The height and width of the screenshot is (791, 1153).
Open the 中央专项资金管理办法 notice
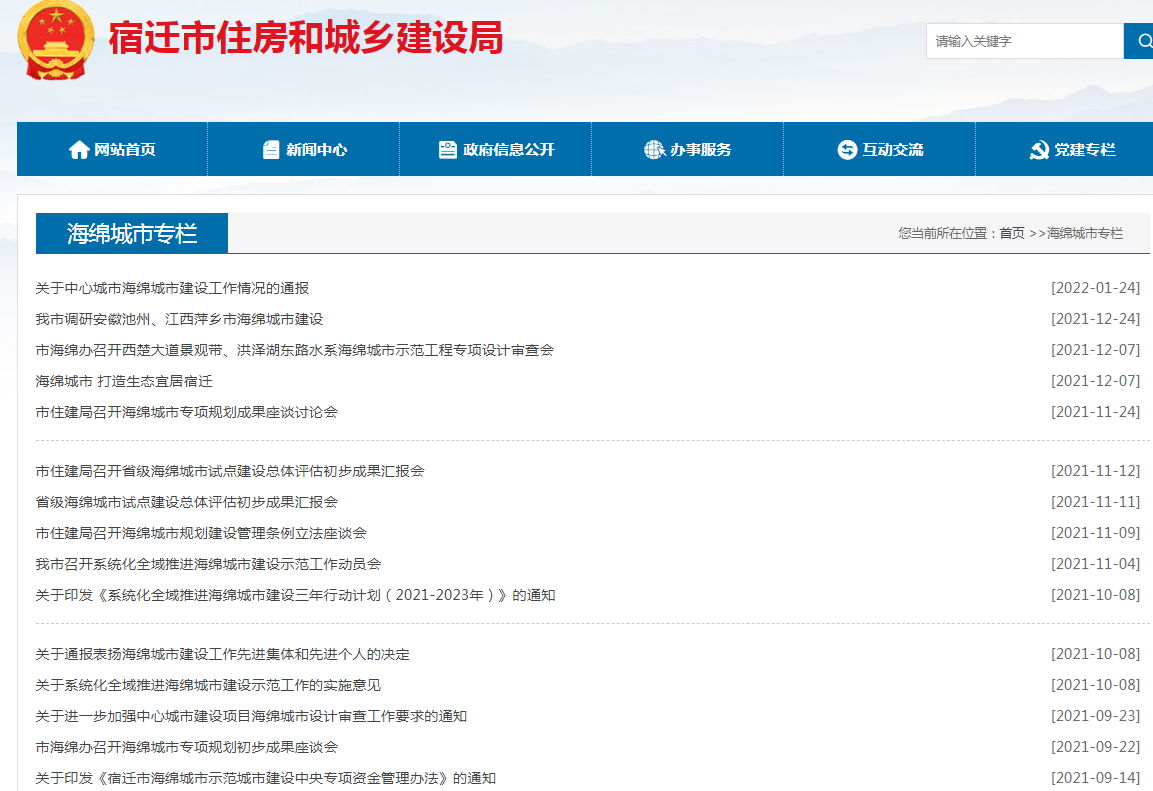[x=265, y=777]
